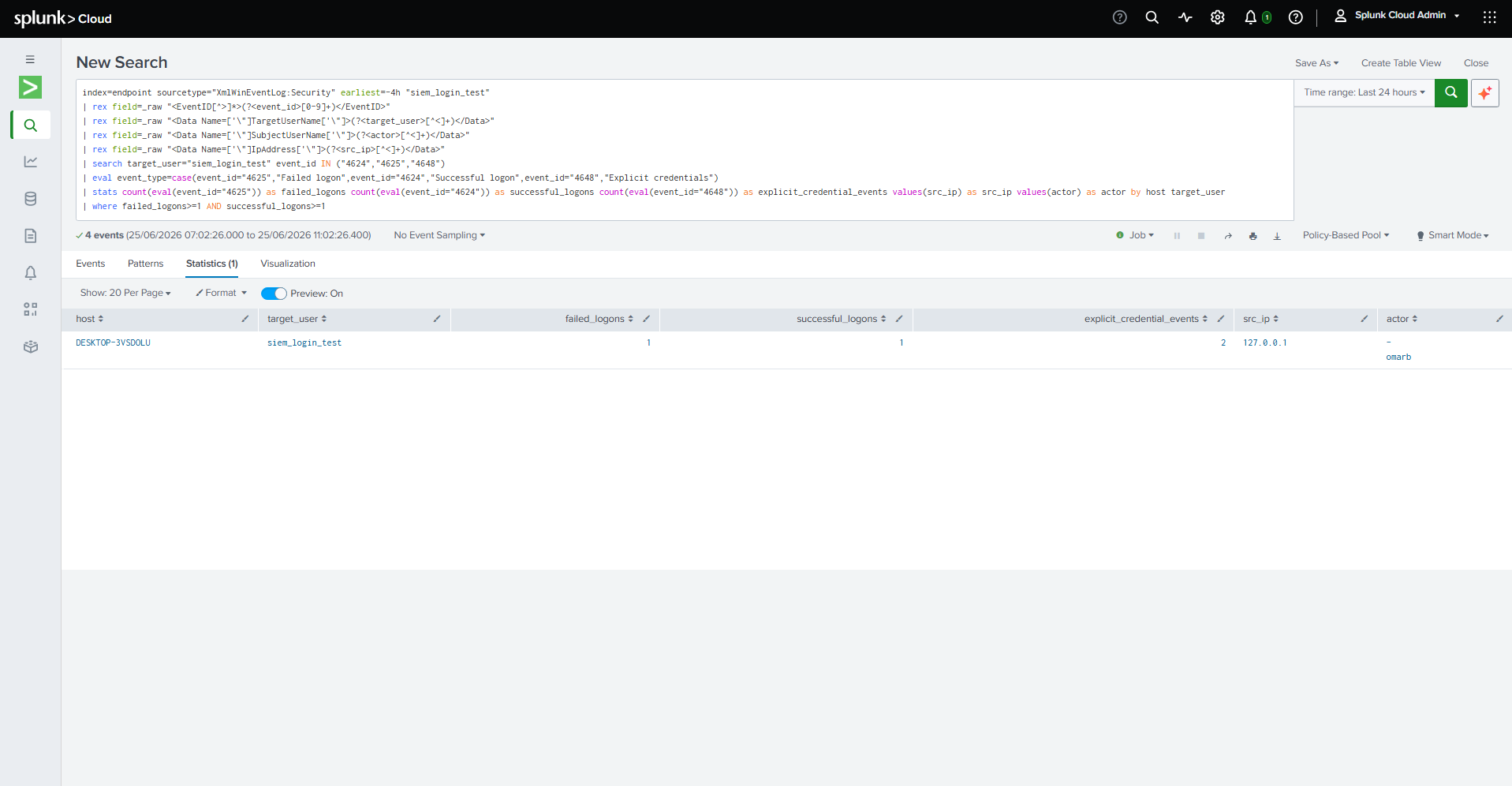Screen dimensions: 1512x786
Task: Open the No Event Sampling dropdown
Action: pos(439,235)
